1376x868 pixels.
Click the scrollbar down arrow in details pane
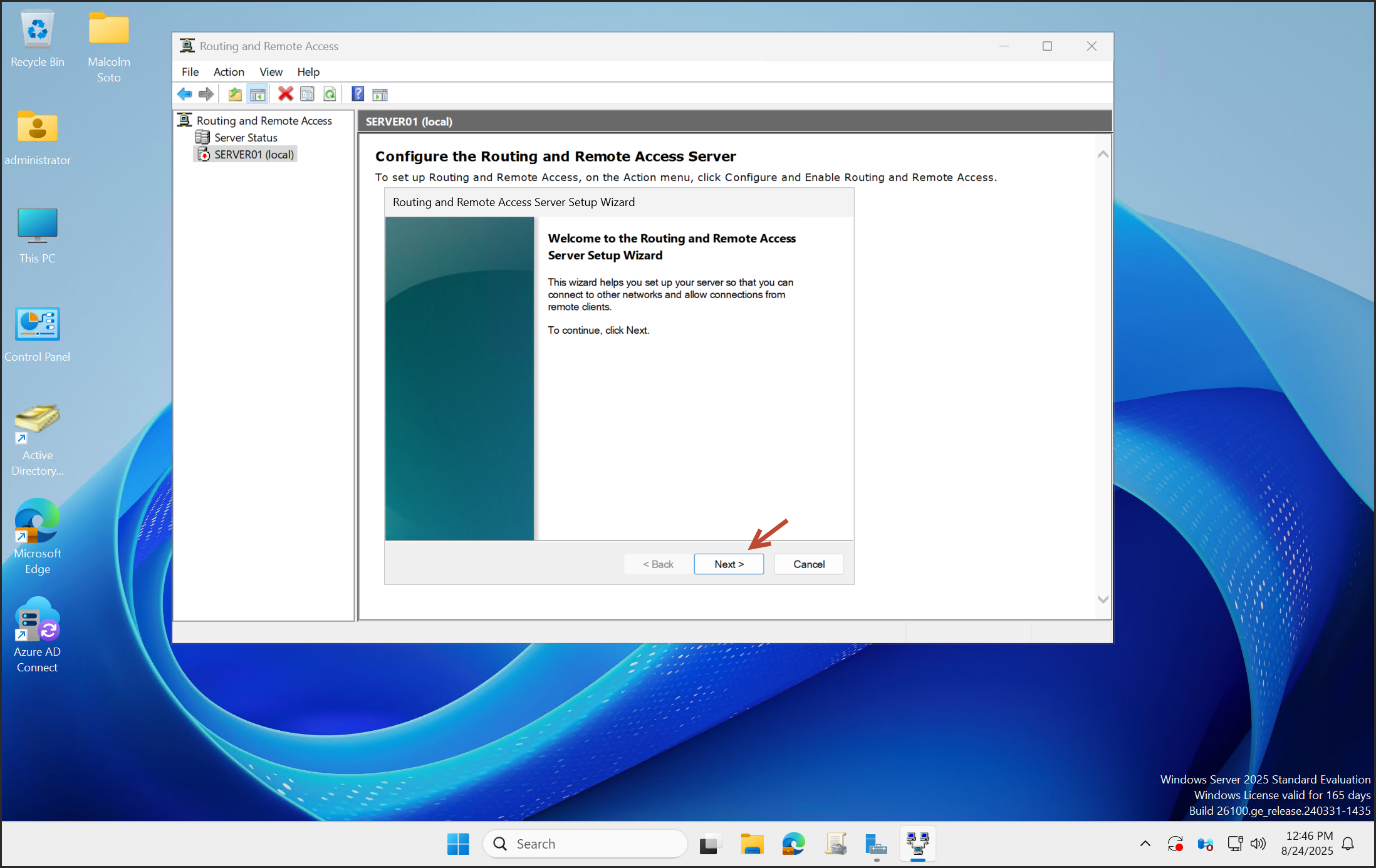point(1103,600)
